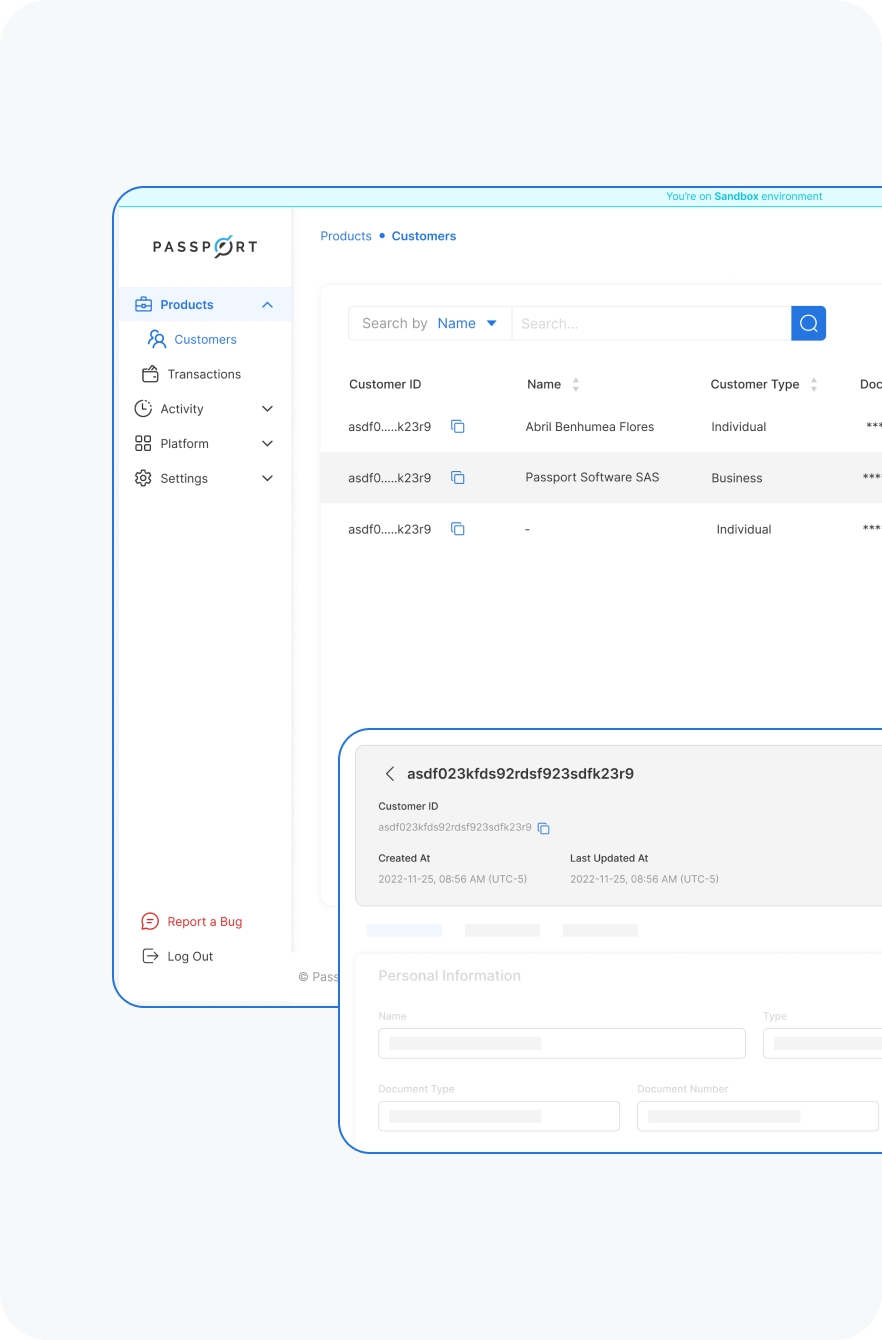Click the Report a Bug chat icon
The width and height of the screenshot is (882, 1340).
click(x=150, y=921)
